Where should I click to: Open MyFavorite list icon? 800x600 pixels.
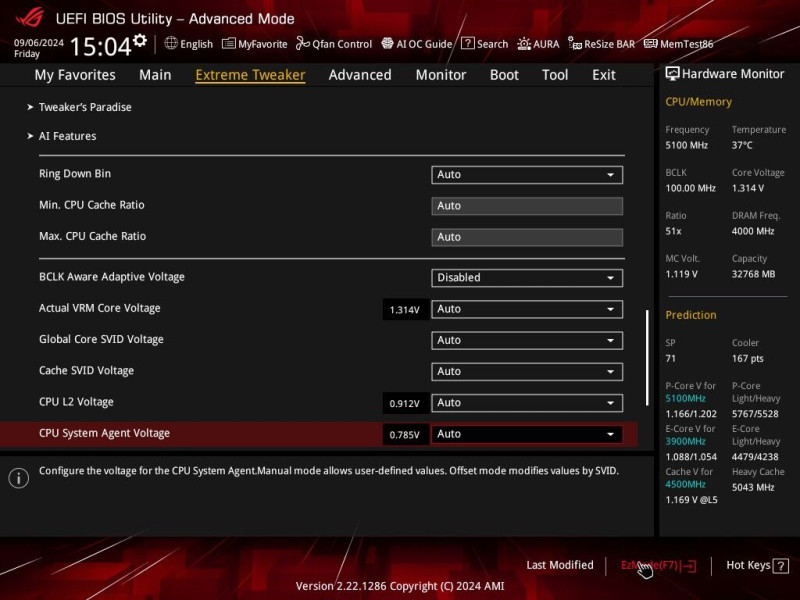[x=229, y=43]
